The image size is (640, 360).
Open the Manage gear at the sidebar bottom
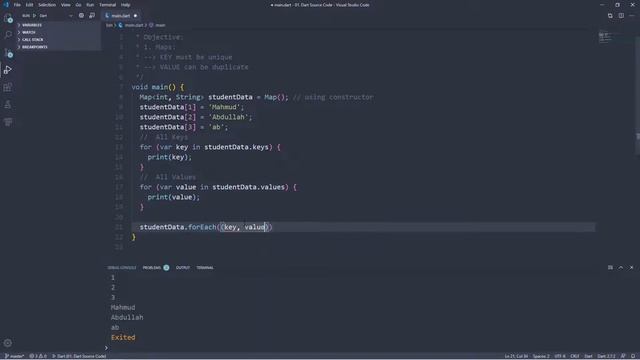tap(8, 343)
